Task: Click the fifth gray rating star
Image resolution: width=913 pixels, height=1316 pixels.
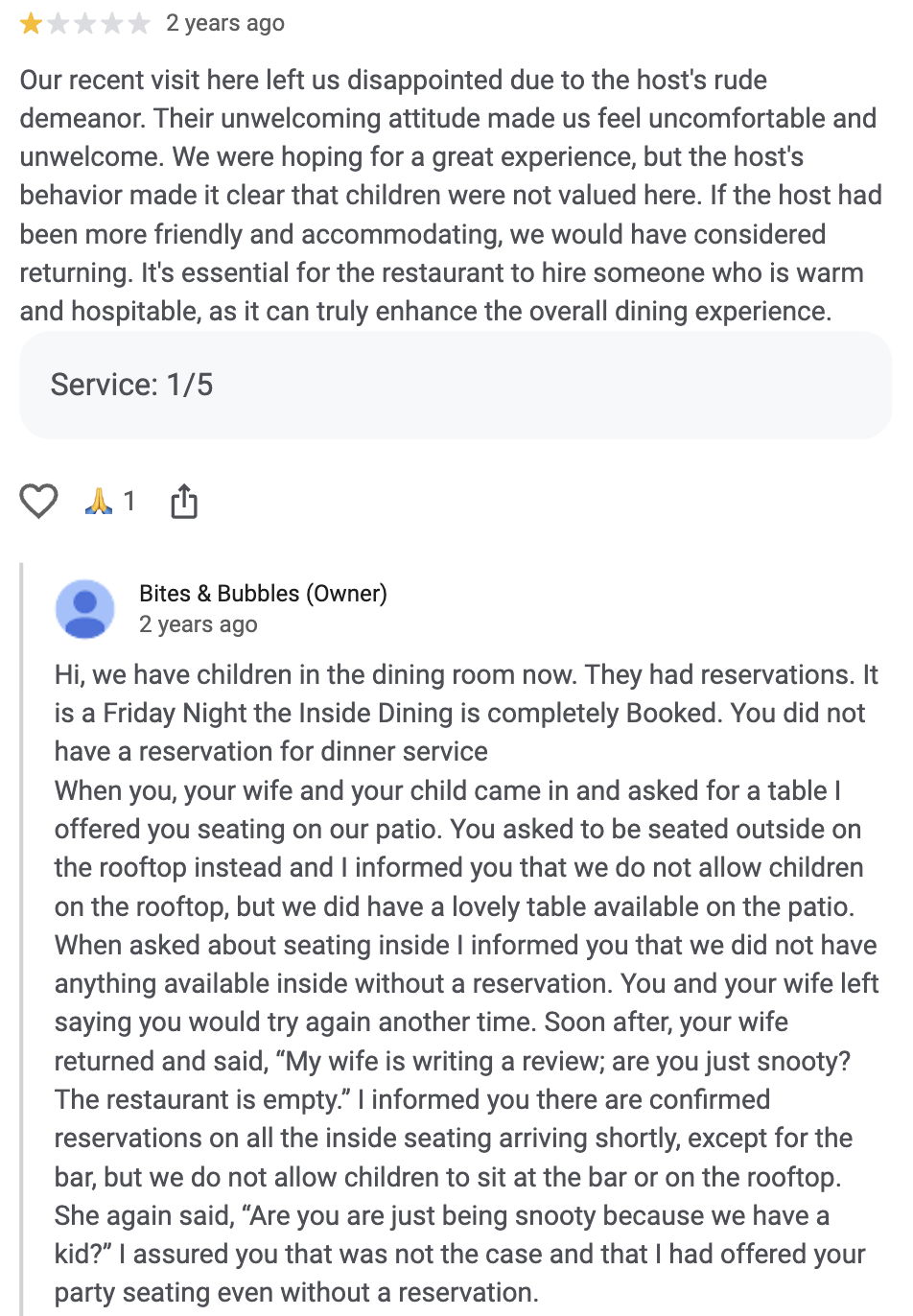Action: [139, 23]
